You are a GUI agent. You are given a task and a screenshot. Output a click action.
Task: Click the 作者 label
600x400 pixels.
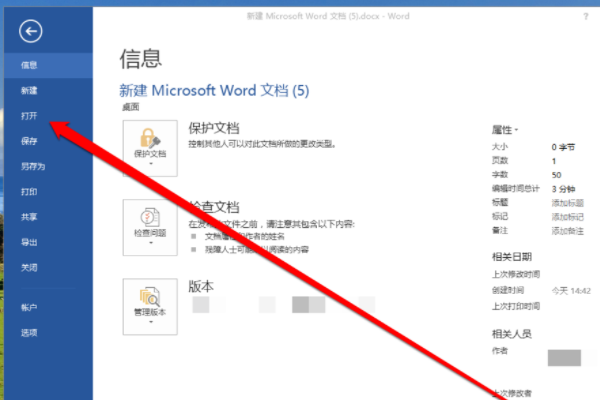[500, 351]
